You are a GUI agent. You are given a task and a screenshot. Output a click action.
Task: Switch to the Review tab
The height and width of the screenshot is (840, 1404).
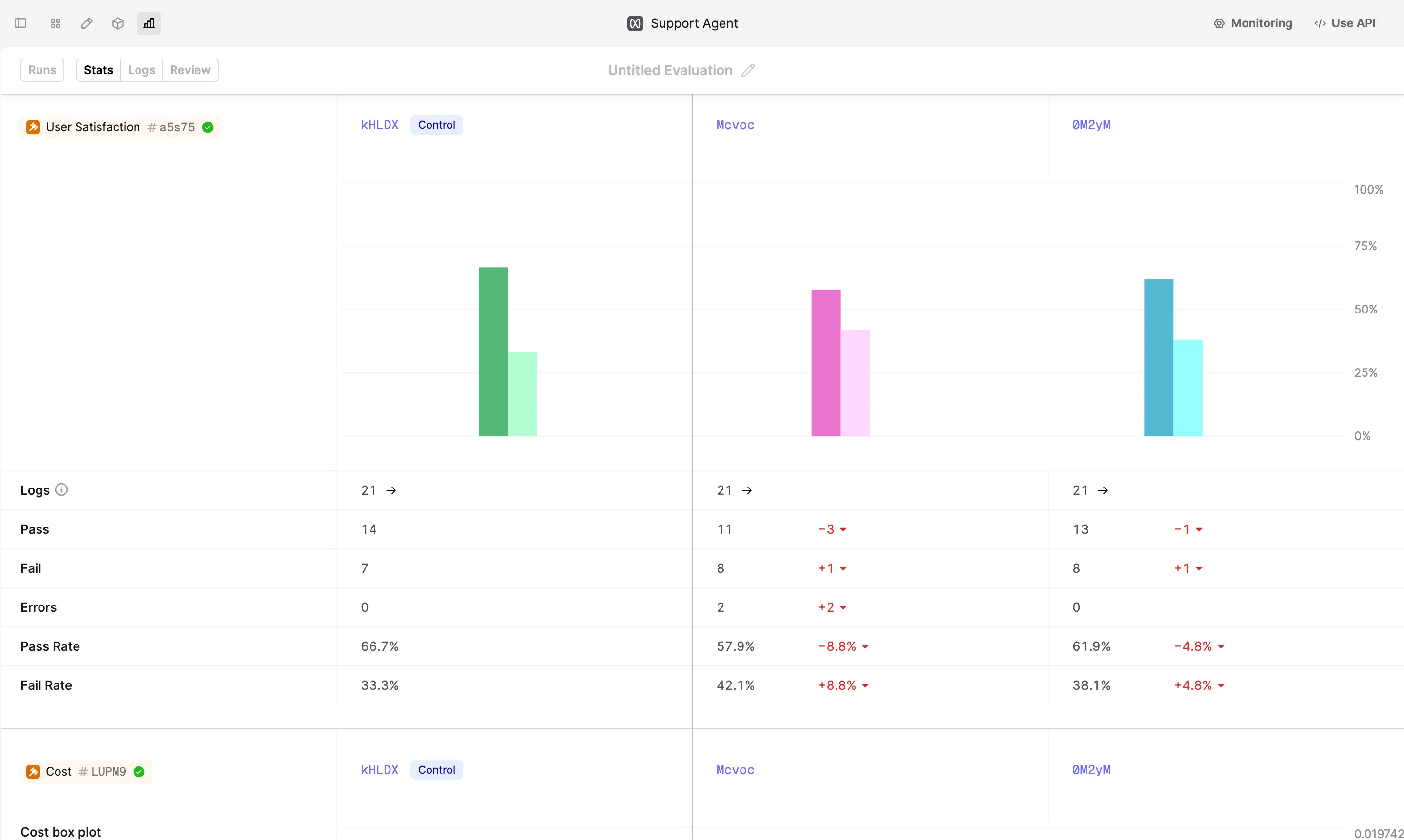190,70
